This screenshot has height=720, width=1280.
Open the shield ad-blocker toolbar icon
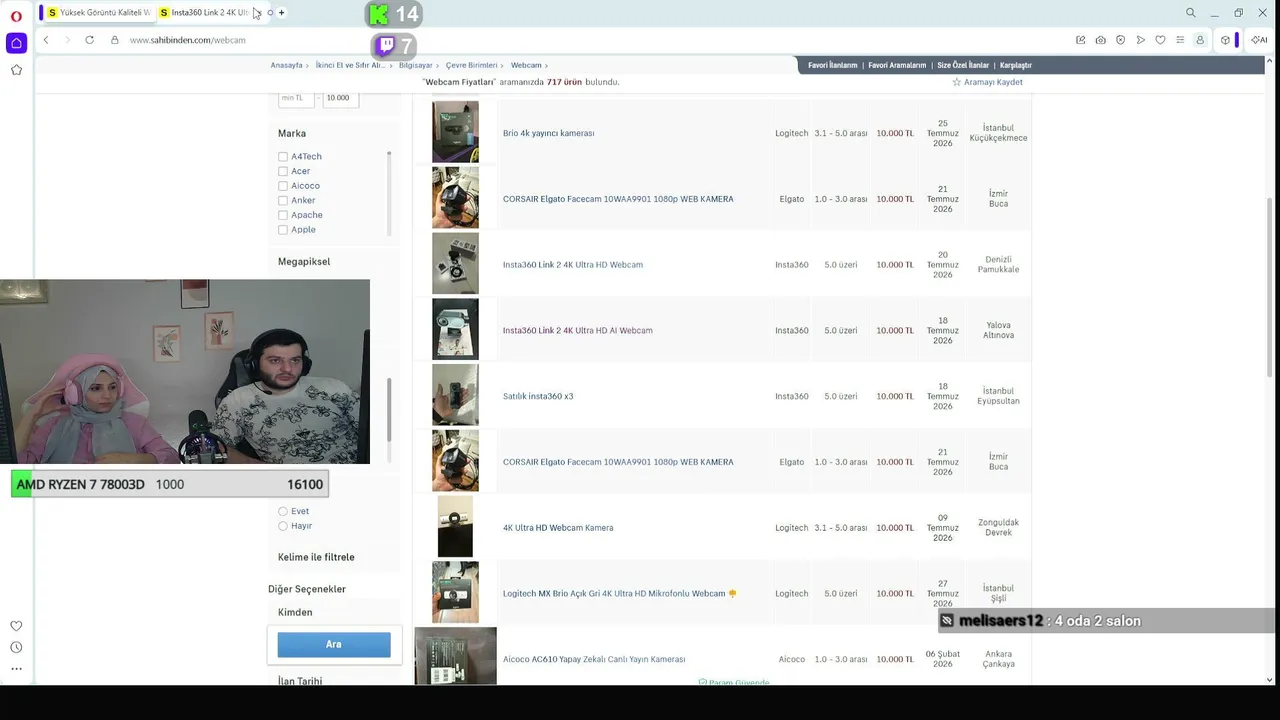point(1120,40)
